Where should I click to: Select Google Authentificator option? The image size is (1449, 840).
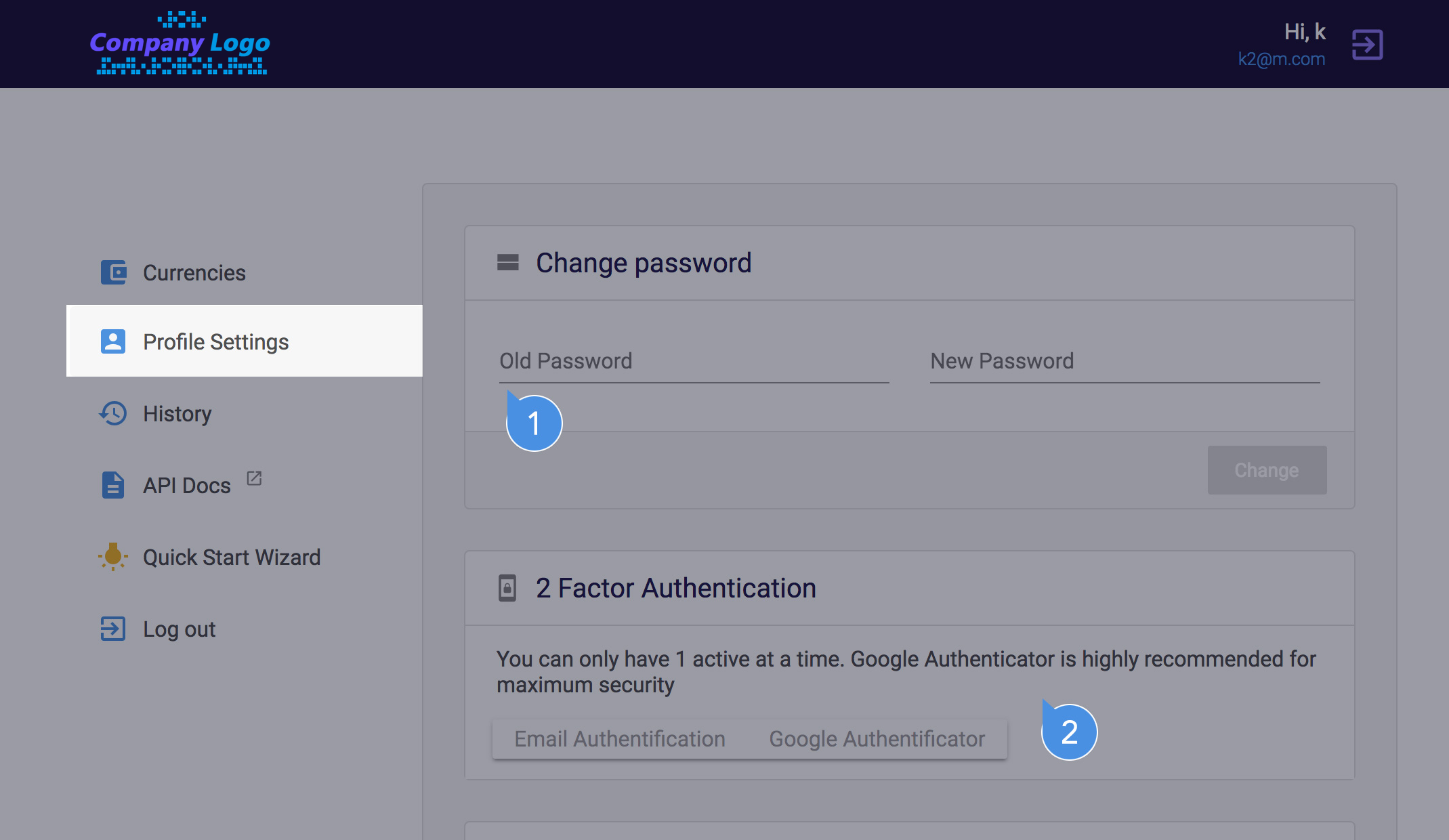pyautogui.click(x=877, y=738)
